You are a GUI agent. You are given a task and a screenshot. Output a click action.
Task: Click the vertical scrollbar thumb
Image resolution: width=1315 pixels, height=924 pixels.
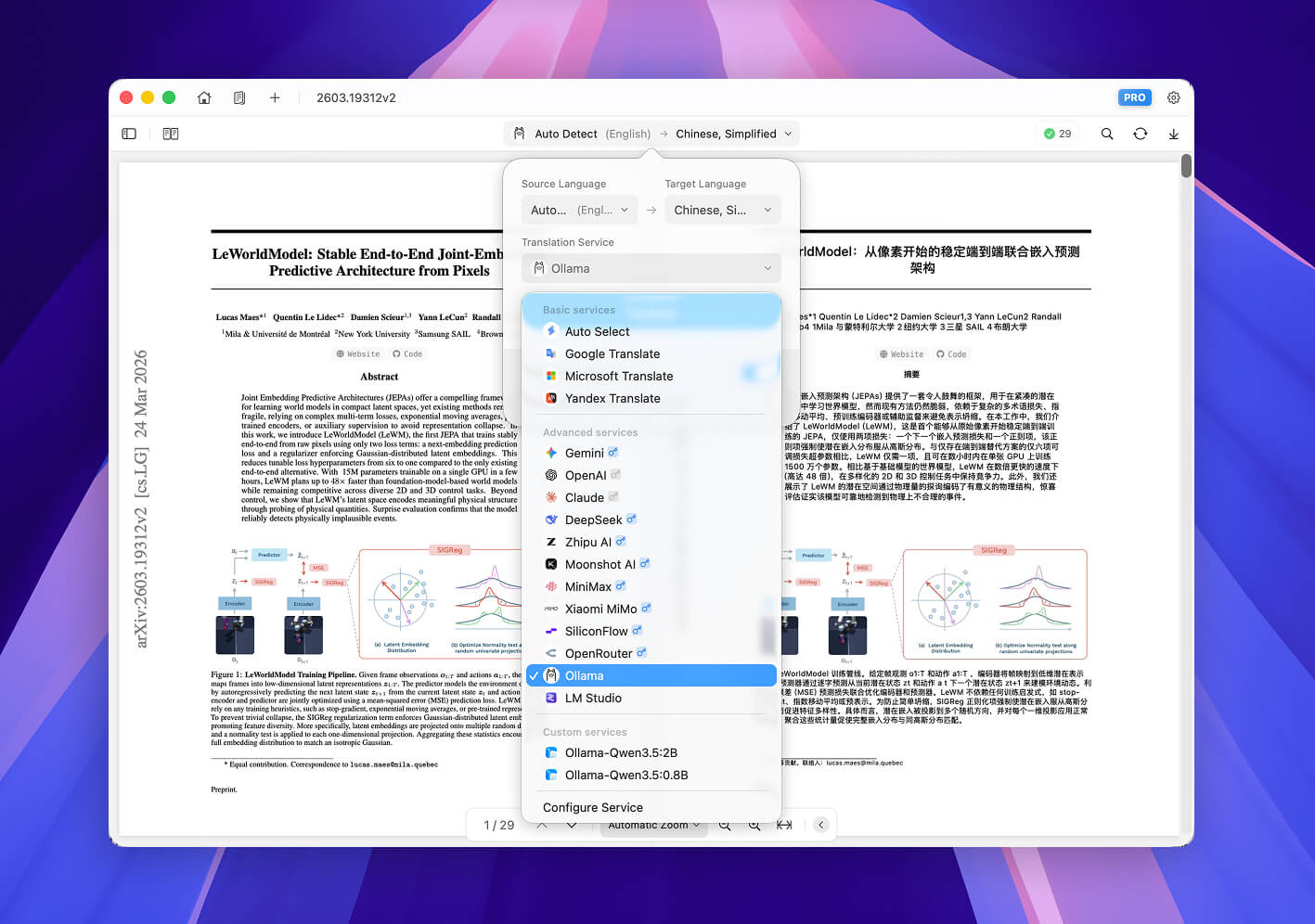pos(1186,167)
